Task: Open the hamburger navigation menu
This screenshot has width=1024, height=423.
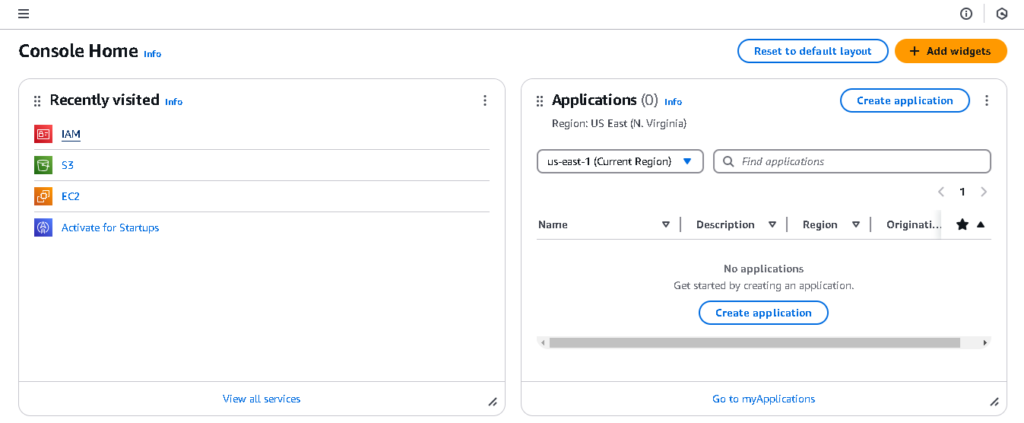Action: click(x=24, y=14)
